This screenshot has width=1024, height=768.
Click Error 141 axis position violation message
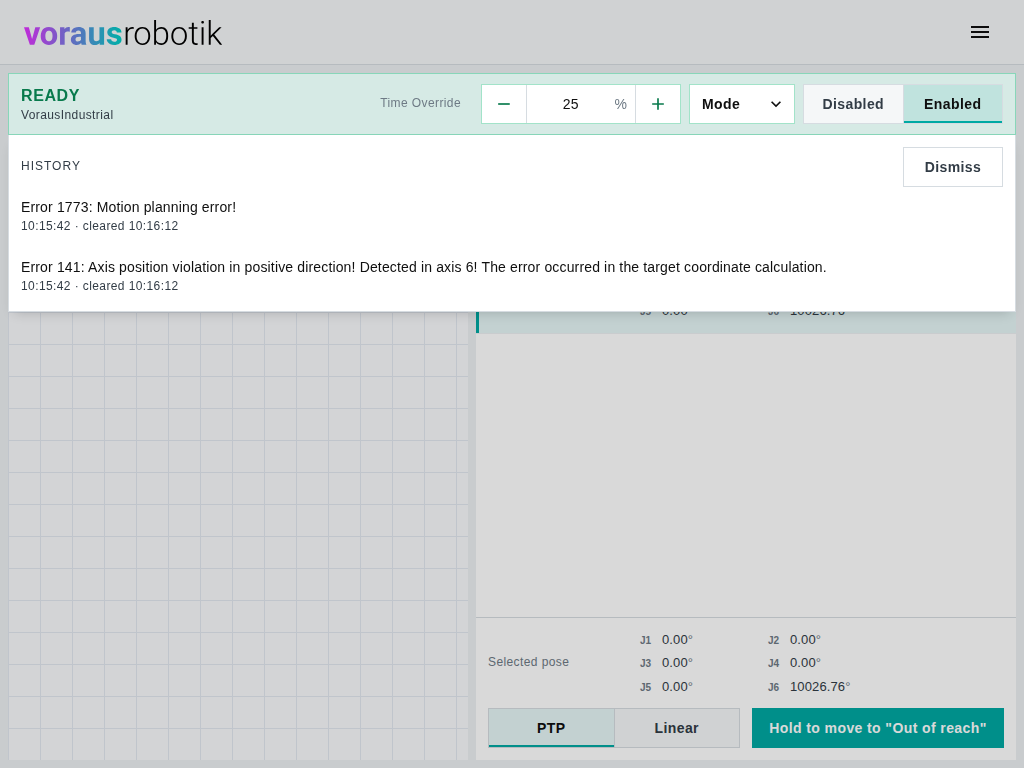click(x=424, y=267)
